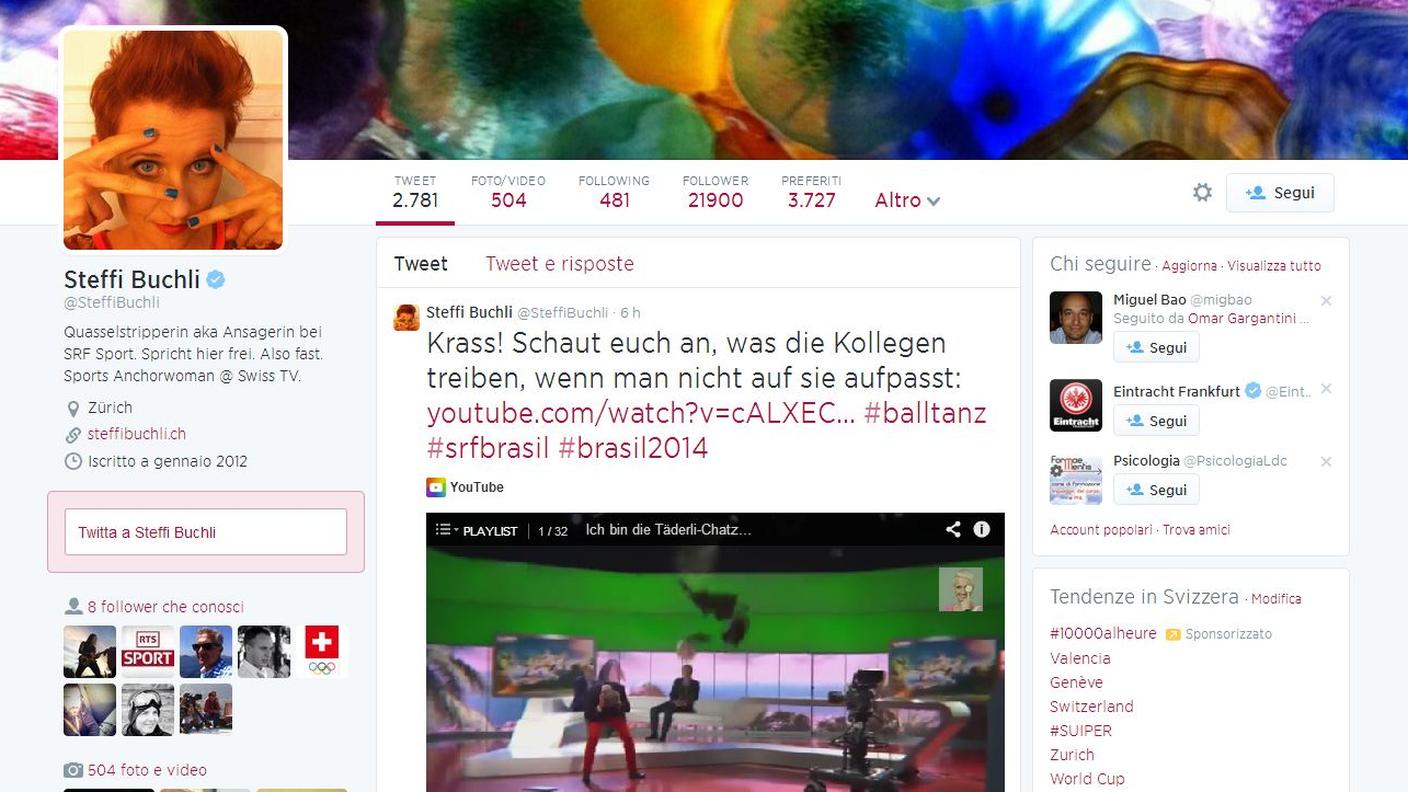This screenshot has height=792, width=1408.
Task: Click the YouTube source label under the tweet
Action: click(465, 487)
